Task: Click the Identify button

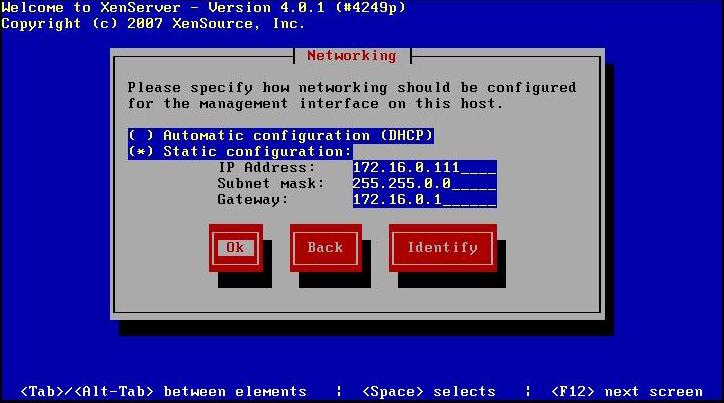Action: [442, 248]
